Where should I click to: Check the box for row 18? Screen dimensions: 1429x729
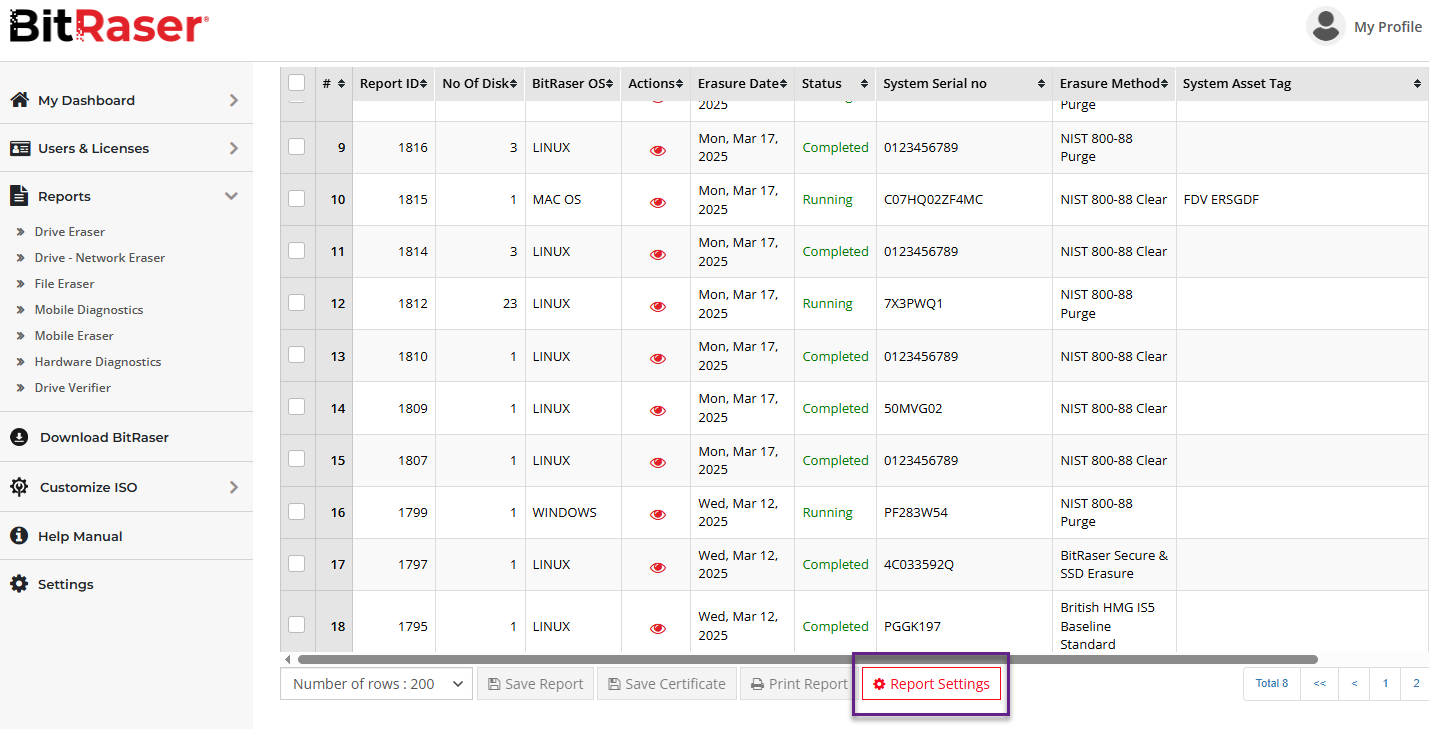click(x=297, y=624)
